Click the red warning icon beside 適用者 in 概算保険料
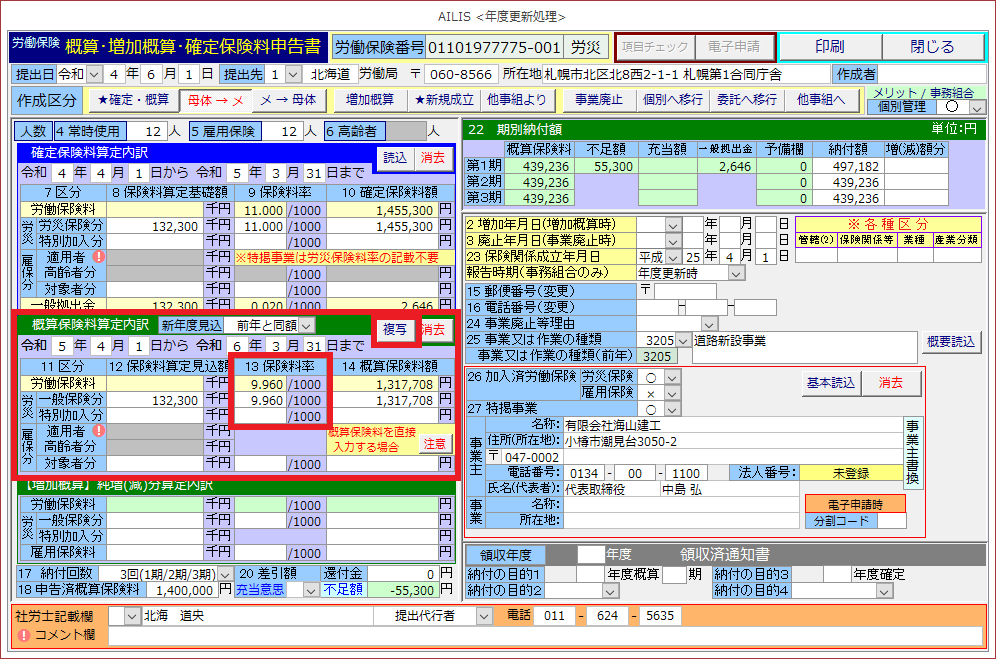996x659 pixels. tap(97, 431)
